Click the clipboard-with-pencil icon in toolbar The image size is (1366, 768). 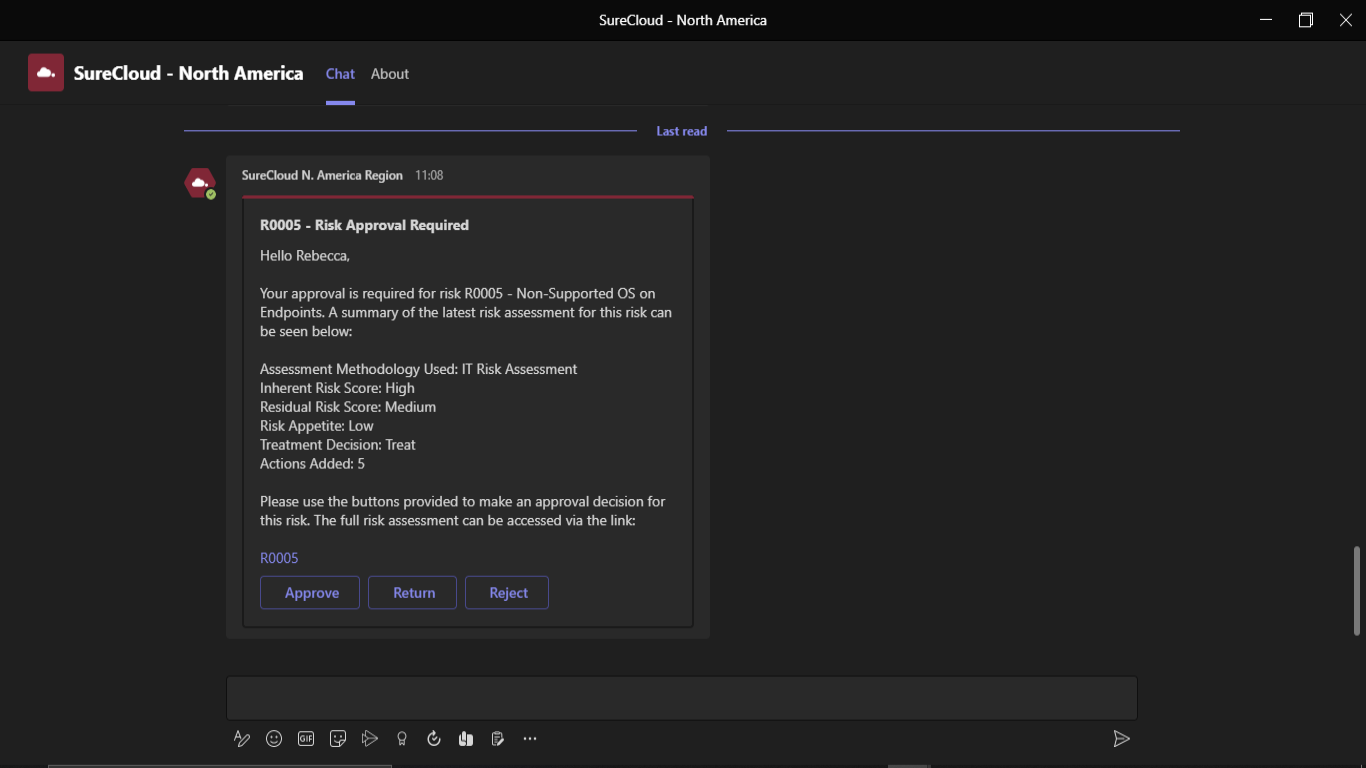(498, 739)
